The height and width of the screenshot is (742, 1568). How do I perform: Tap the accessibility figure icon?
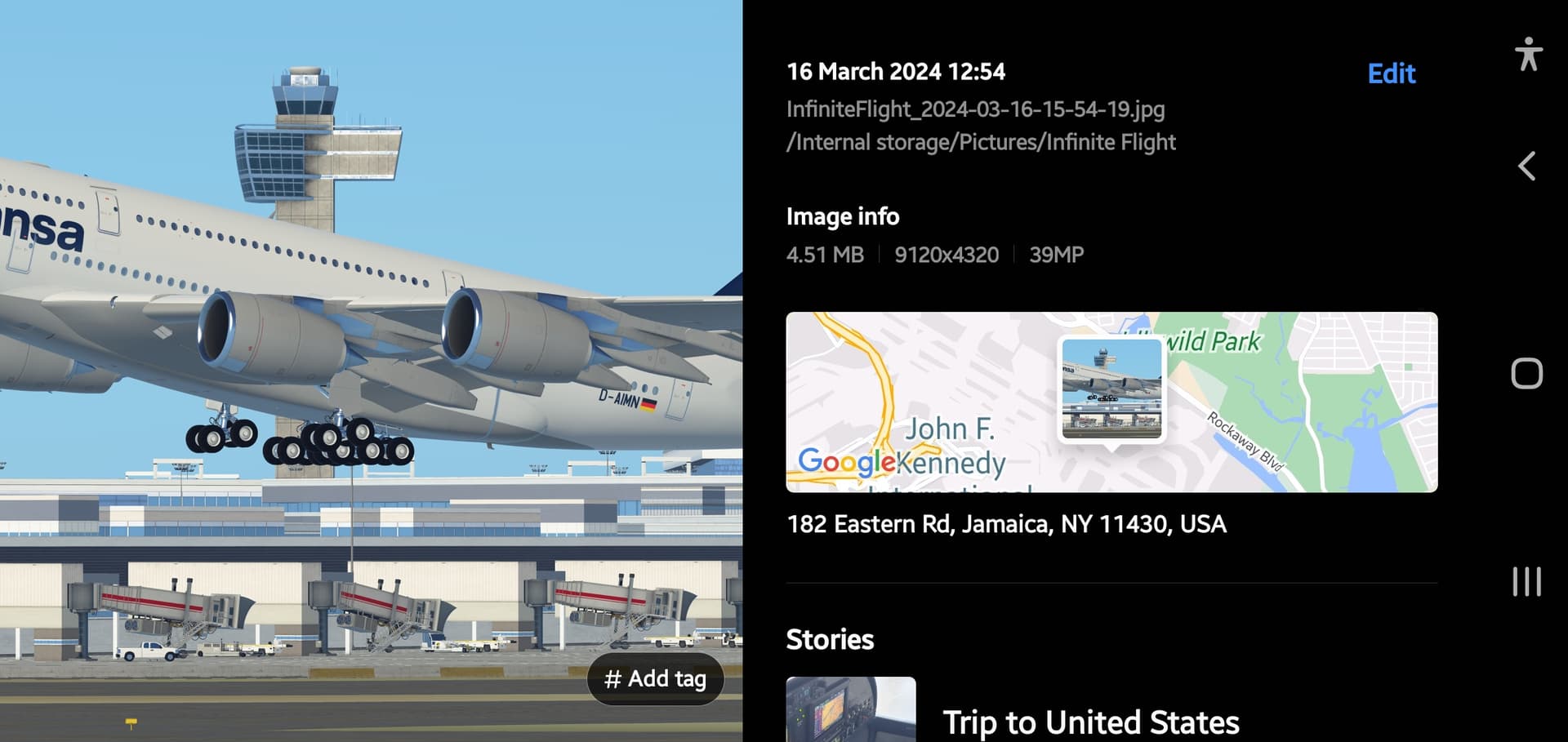coord(1528,54)
